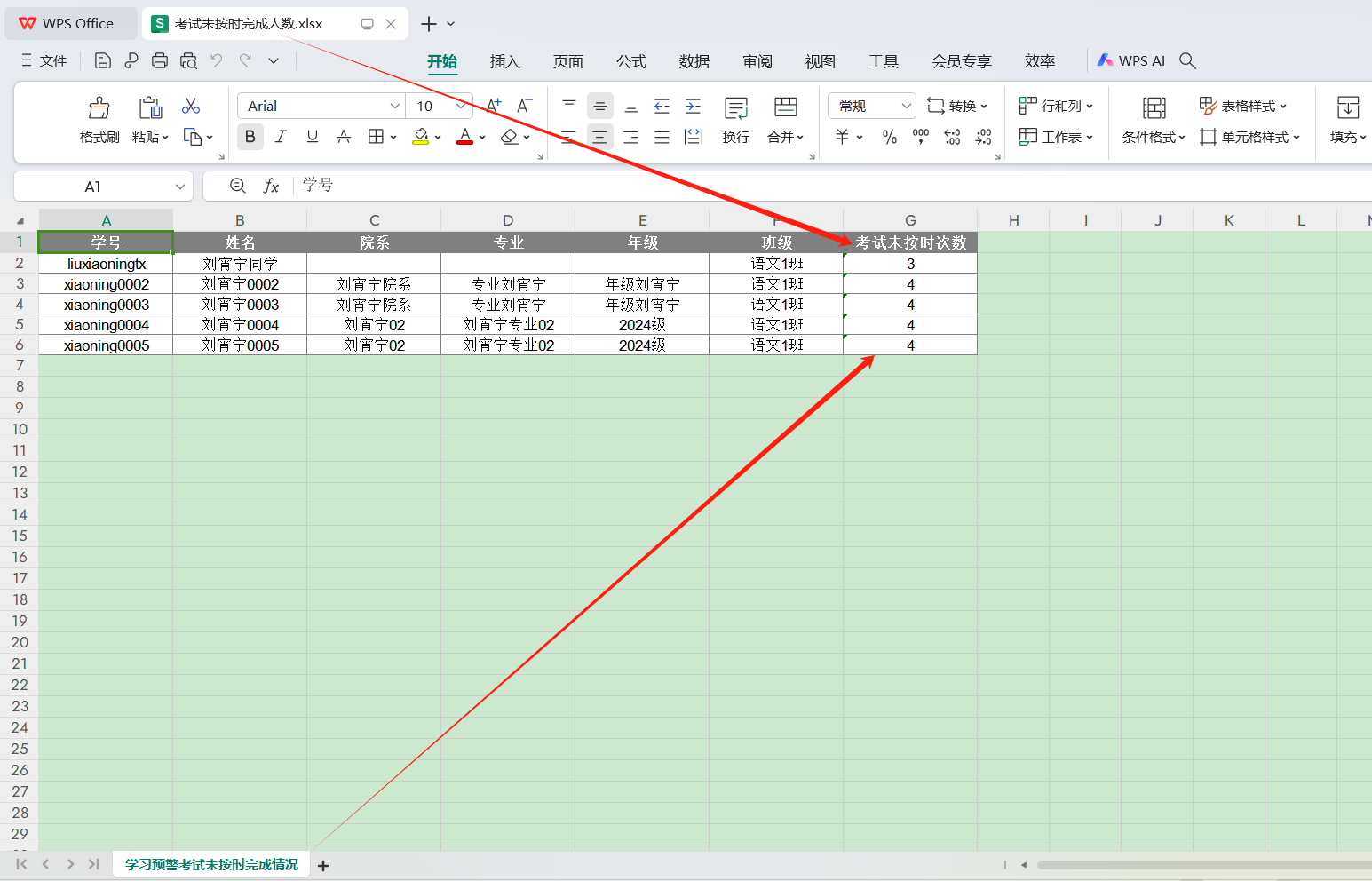Screen dimensions: 1372x881
Task: Open the 数据 (Data) ribbon tab
Action: coord(694,61)
